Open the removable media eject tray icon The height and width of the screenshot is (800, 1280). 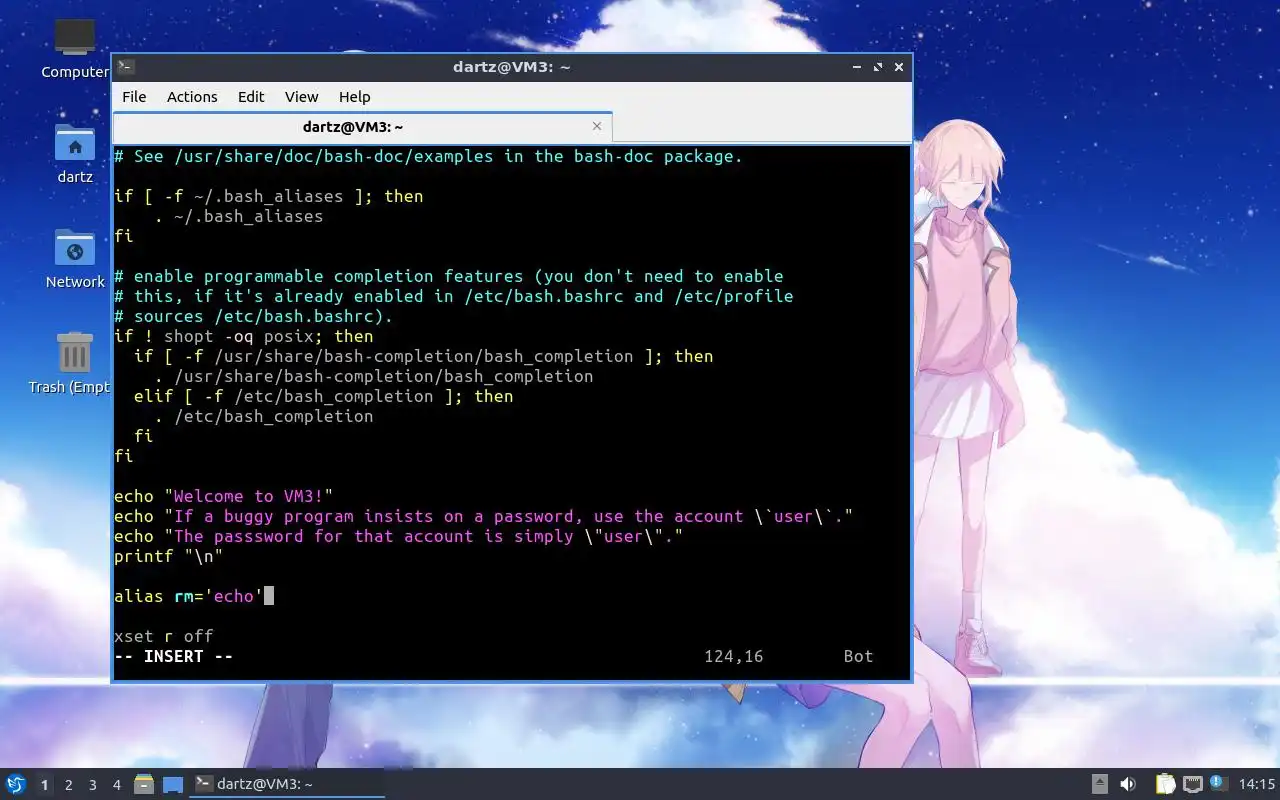pos(1100,784)
